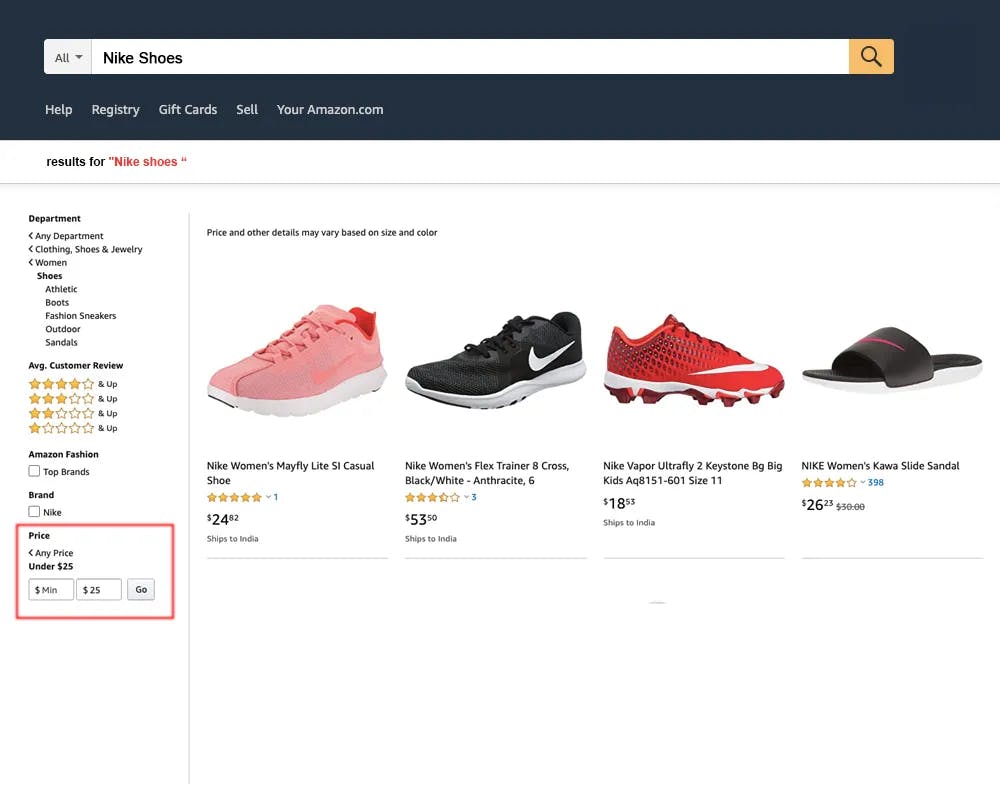This screenshot has height=800, width=1000.
Task: Filter by Sandals category
Action: coord(61,343)
